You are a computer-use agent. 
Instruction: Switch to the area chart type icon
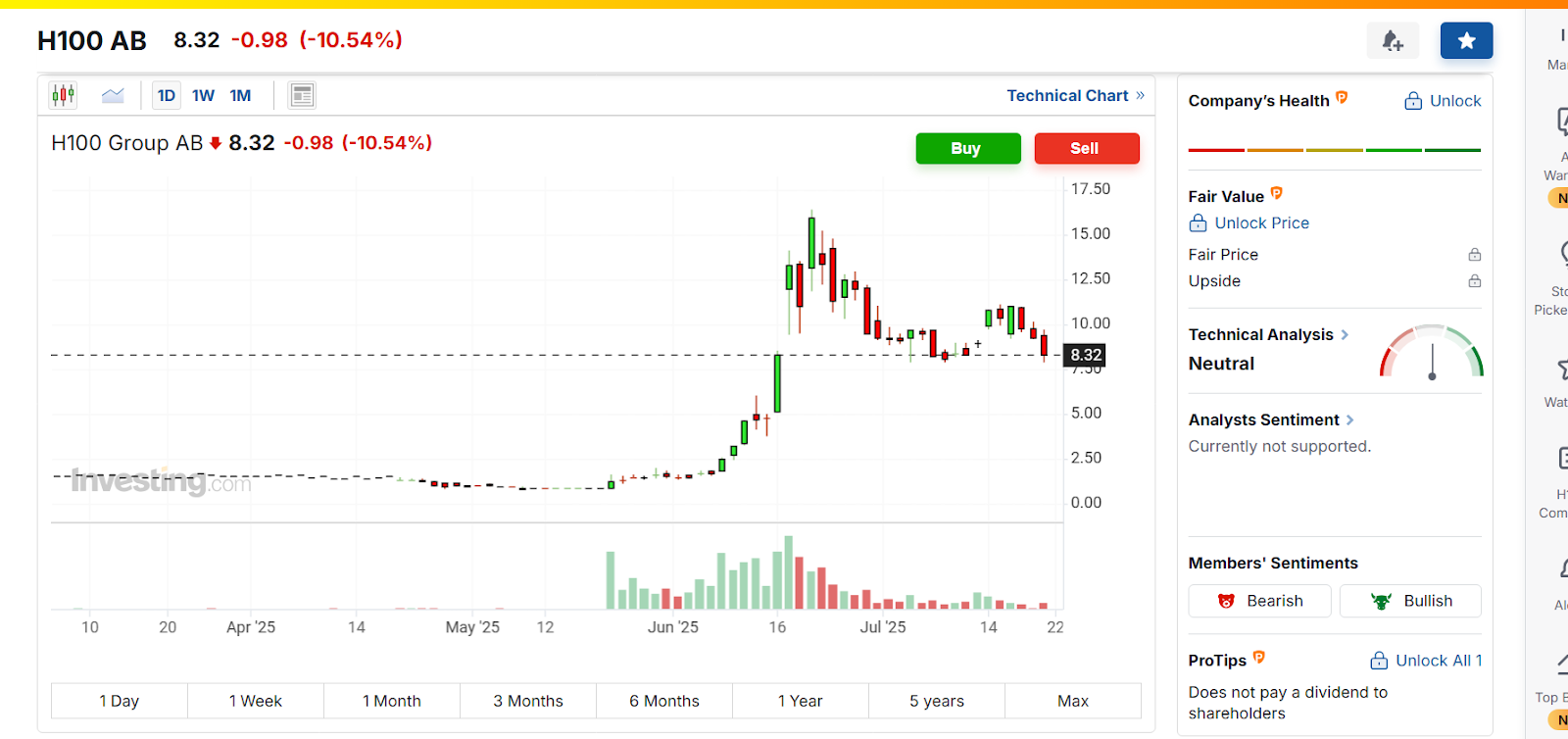[113, 95]
